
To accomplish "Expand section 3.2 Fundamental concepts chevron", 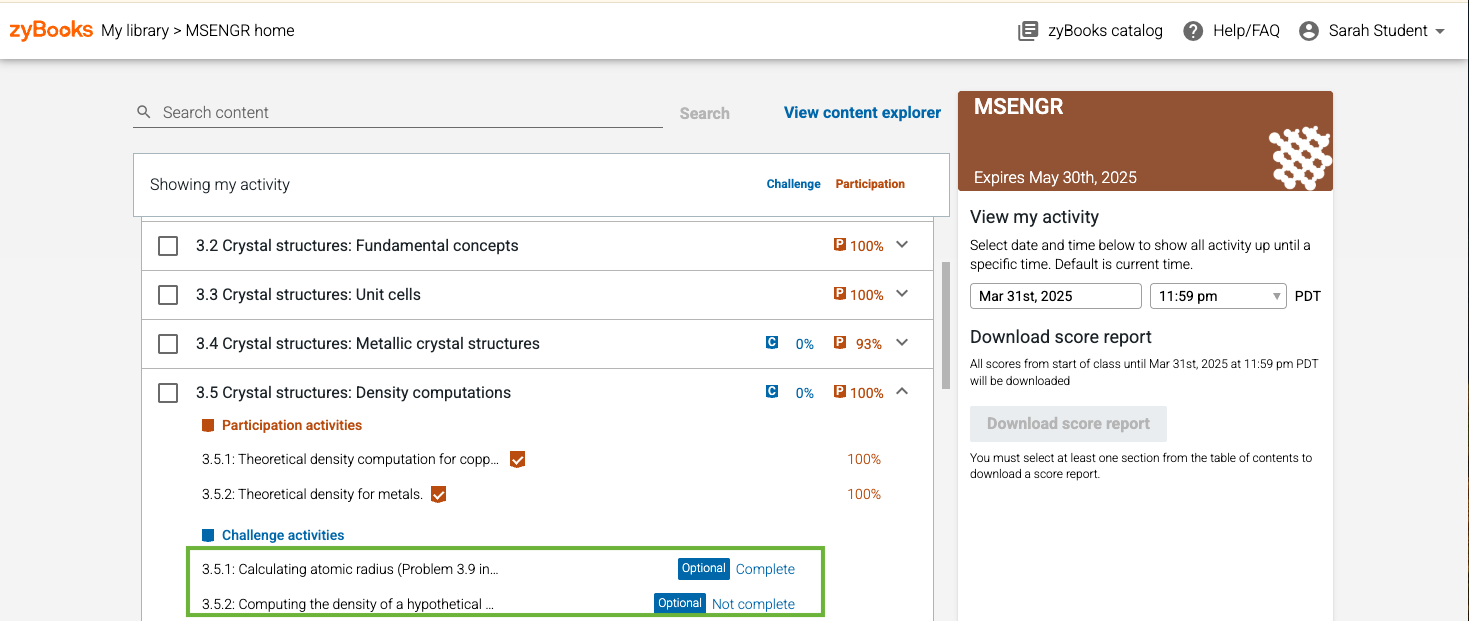I will tap(902, 244).
